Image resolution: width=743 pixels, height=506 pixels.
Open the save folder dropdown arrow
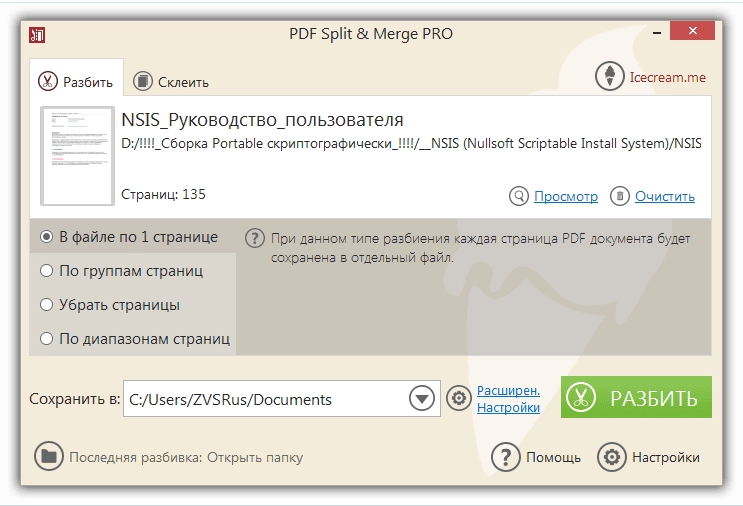[422, 398]
